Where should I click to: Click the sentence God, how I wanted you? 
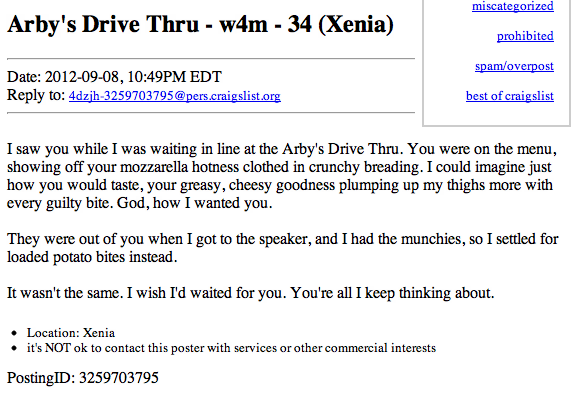click(194, 203)
